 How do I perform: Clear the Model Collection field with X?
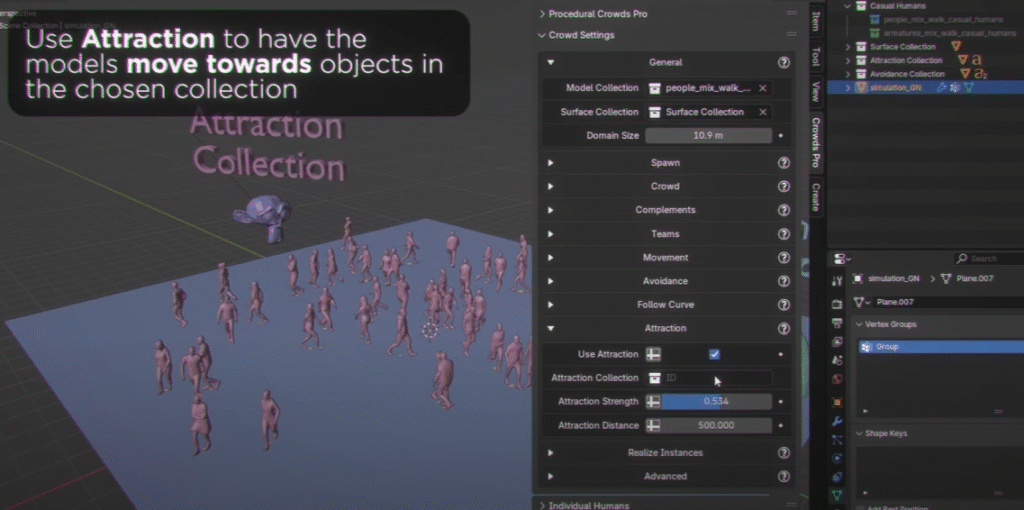763,88
